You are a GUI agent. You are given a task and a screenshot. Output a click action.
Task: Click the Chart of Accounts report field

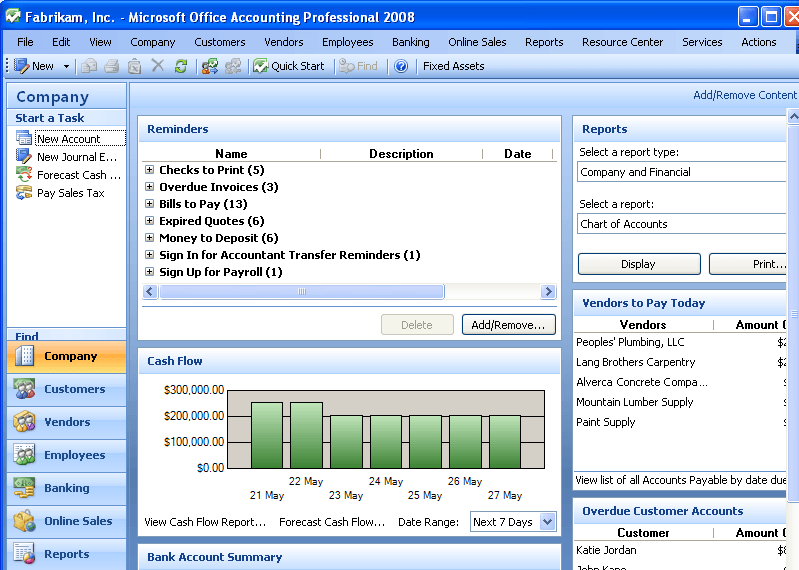click(x=682, y=224)
